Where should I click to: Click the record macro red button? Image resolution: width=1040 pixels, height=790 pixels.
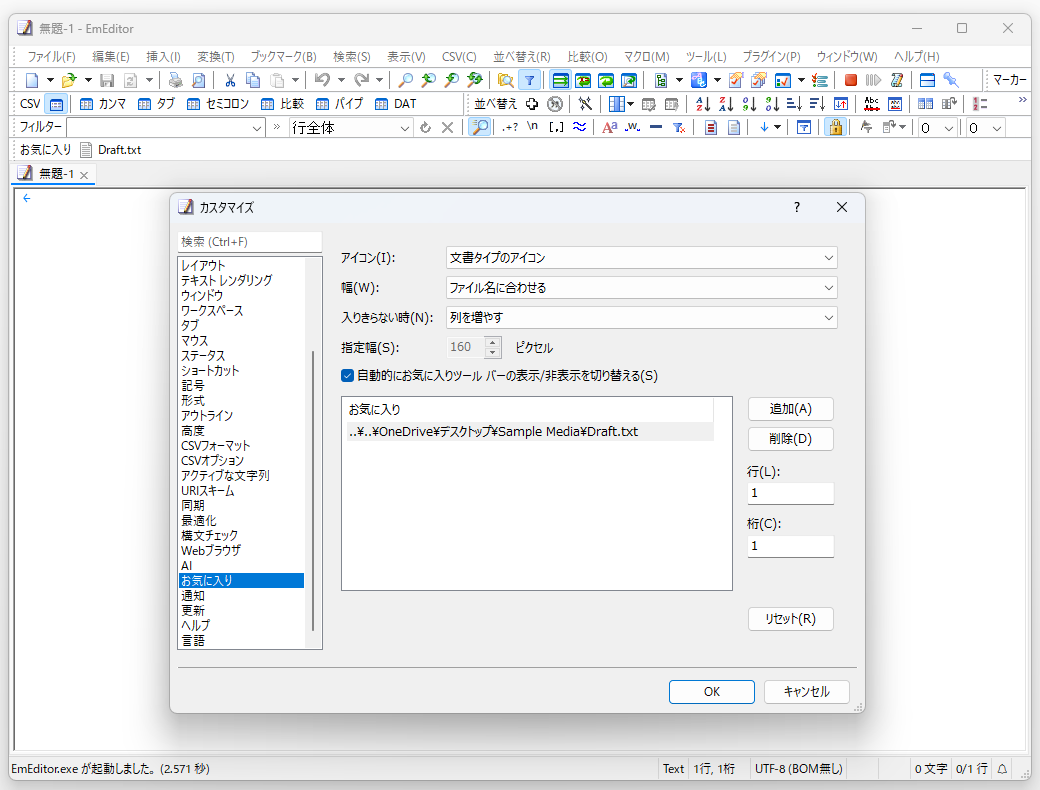point(849,78)
